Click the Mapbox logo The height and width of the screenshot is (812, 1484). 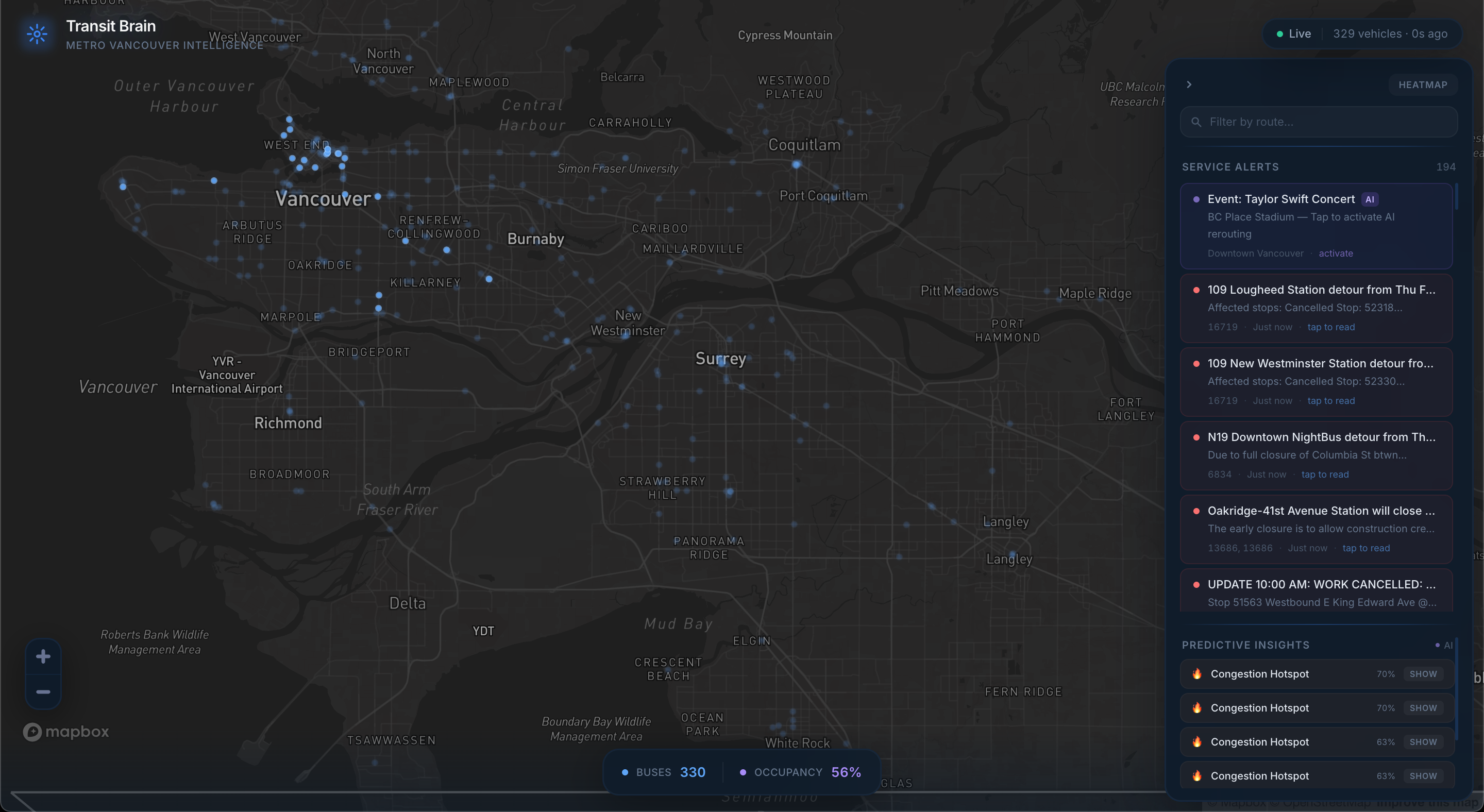tap(65, 732)
